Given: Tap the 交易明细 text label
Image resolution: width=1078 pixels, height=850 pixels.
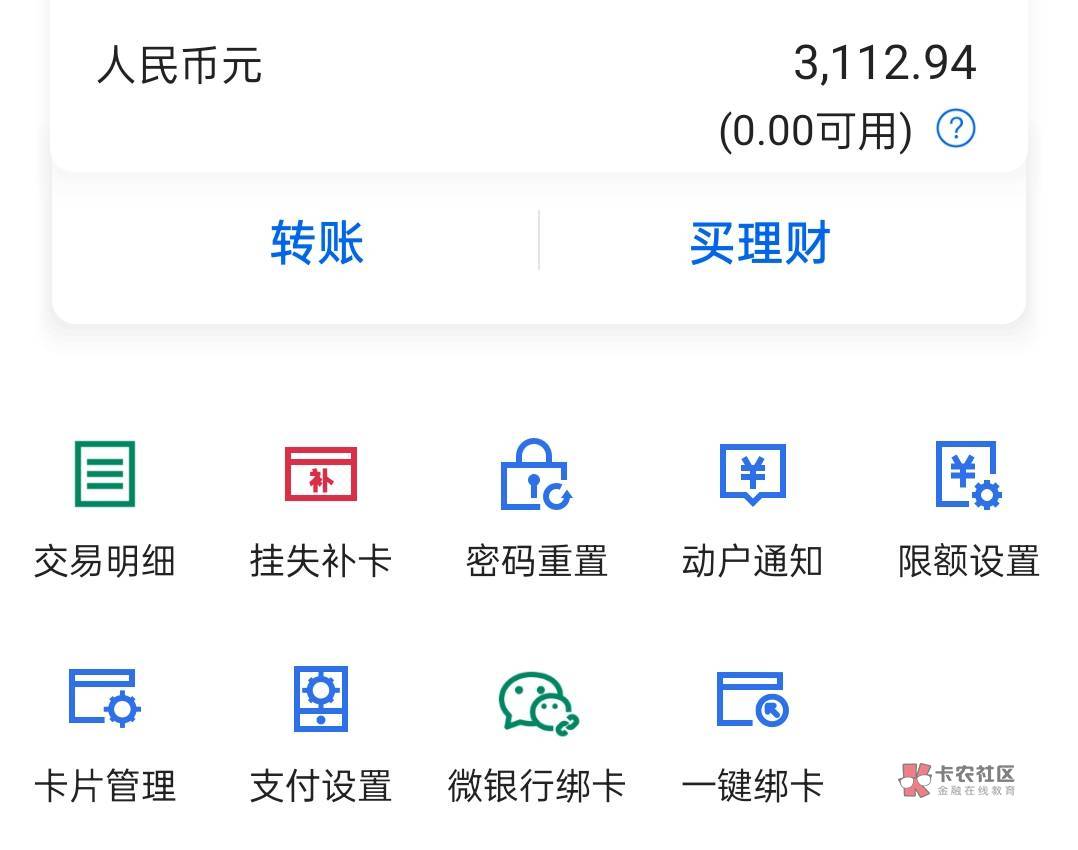Looking at the screenshot, I should point(104,561).
